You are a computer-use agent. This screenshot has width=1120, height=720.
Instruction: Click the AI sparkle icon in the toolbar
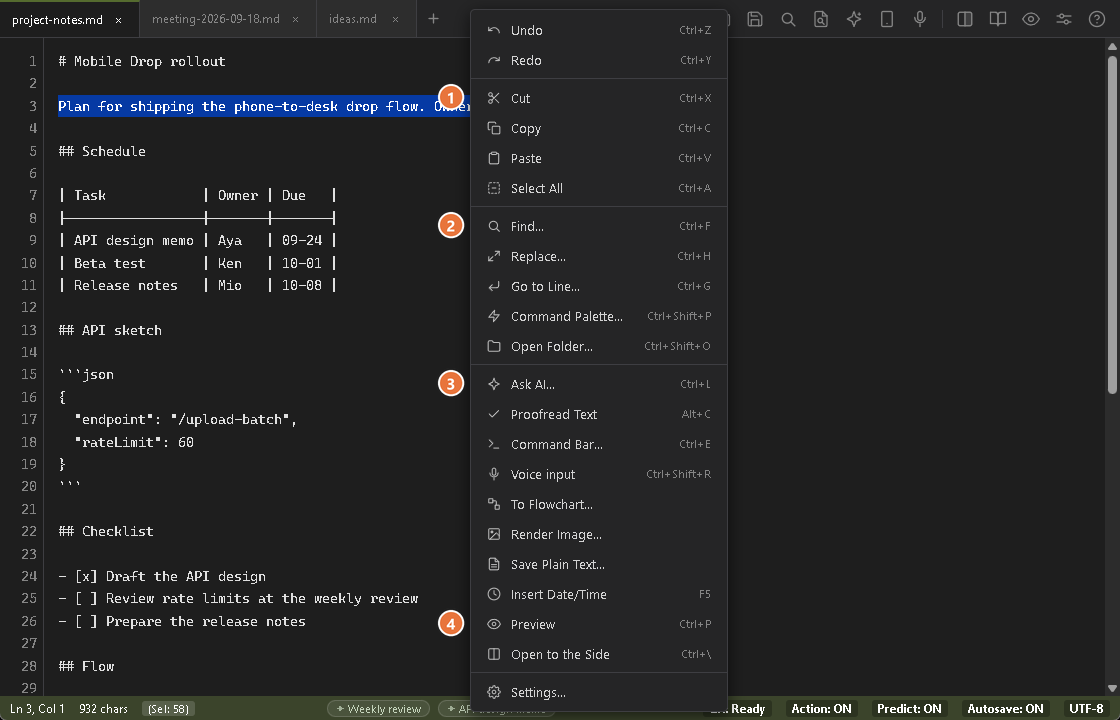pos(854,19)
